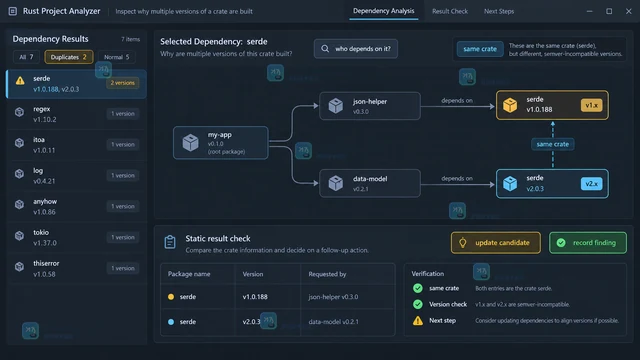640x360 pixels.
Task: Select the regex v1.10.2 list entry
Action: (76, 114)
